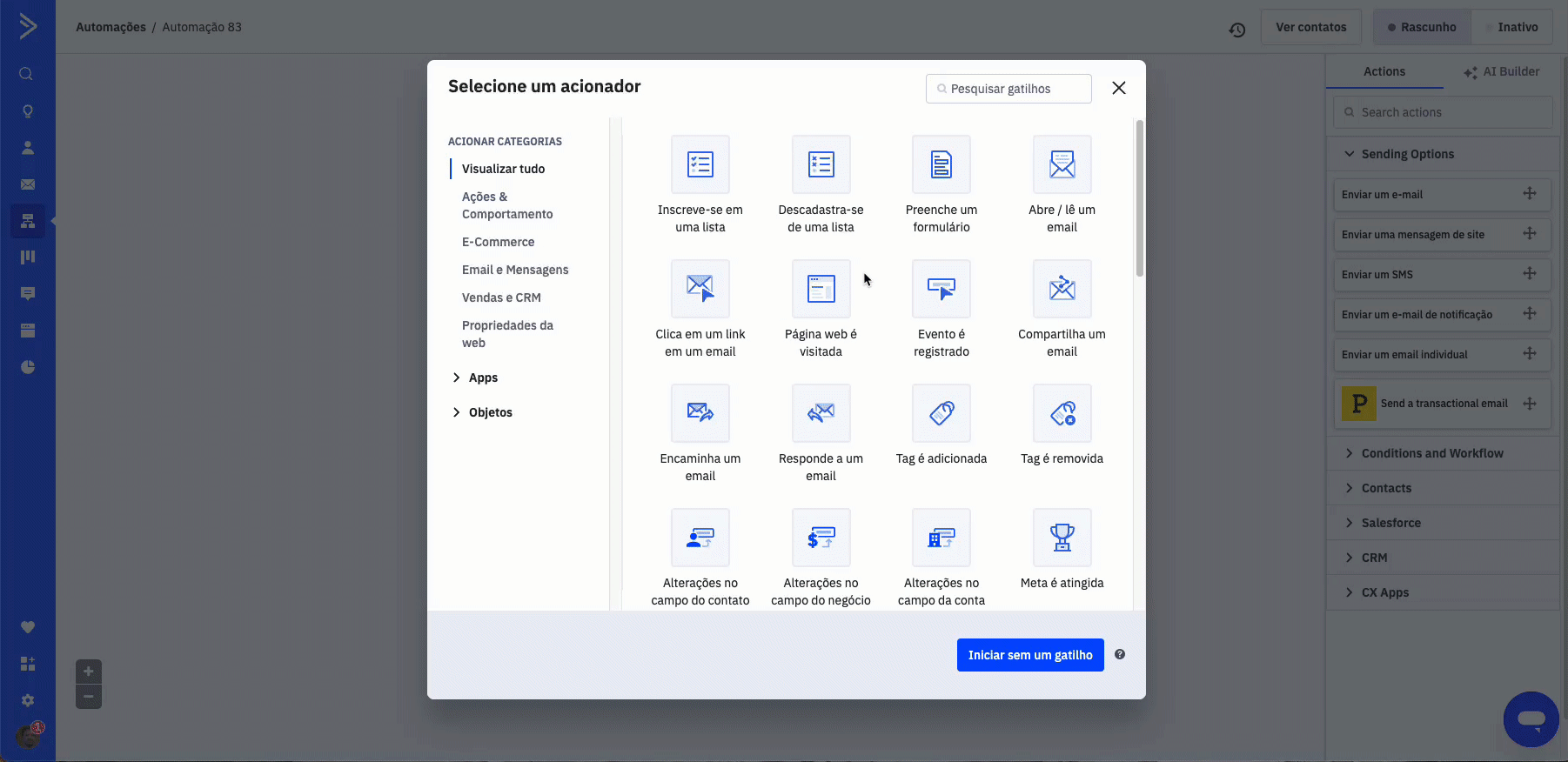Select the 'Evento é registrado' trigger icon
1568x762 pixels.
click(x=941, y=289)
